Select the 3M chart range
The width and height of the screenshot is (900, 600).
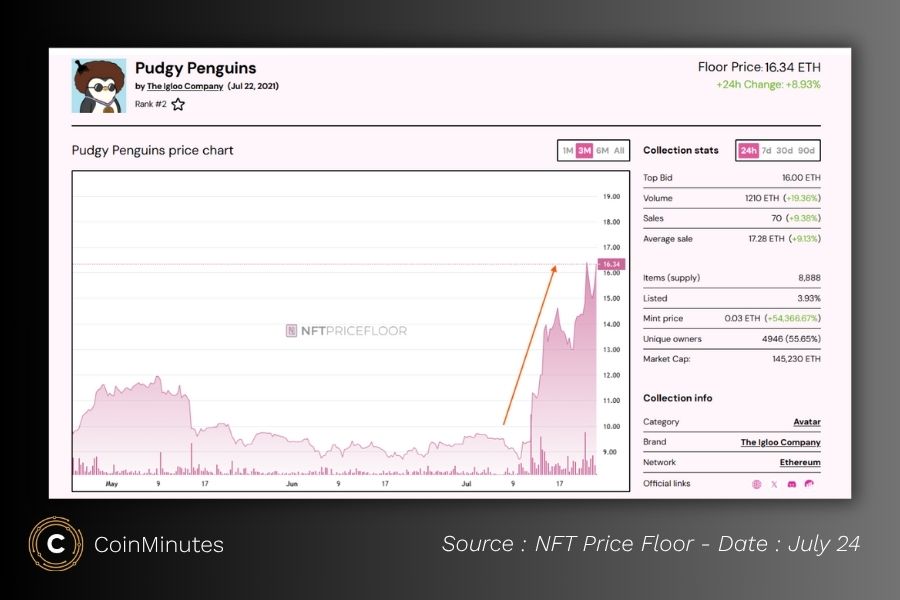[x=584, y=150]
